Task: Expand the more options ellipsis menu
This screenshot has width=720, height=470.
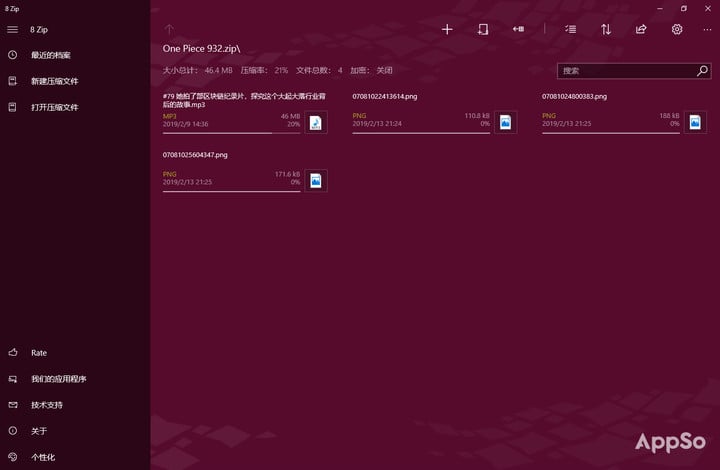Action: point(707,29)
